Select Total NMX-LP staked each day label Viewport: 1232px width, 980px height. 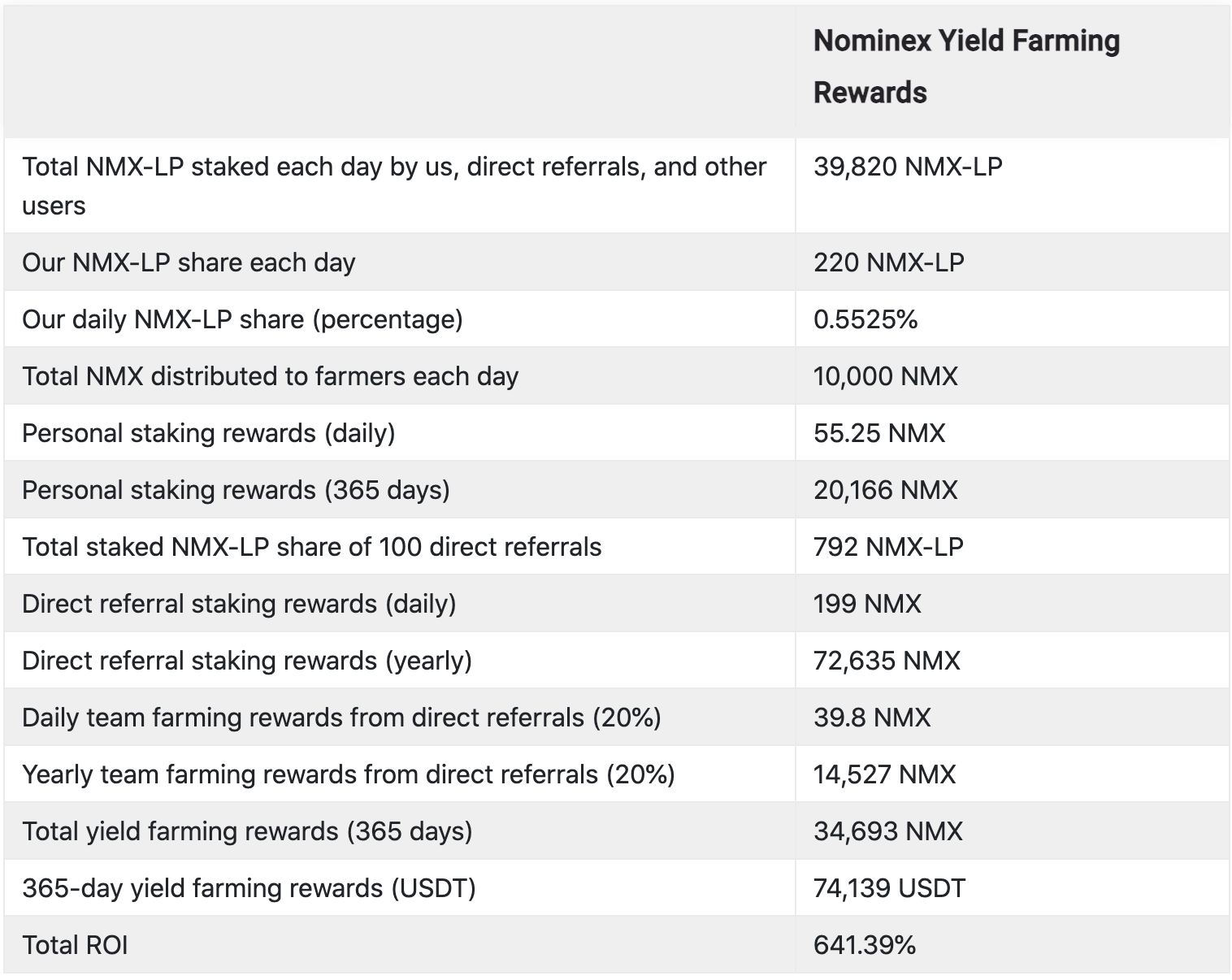(394, 185)
